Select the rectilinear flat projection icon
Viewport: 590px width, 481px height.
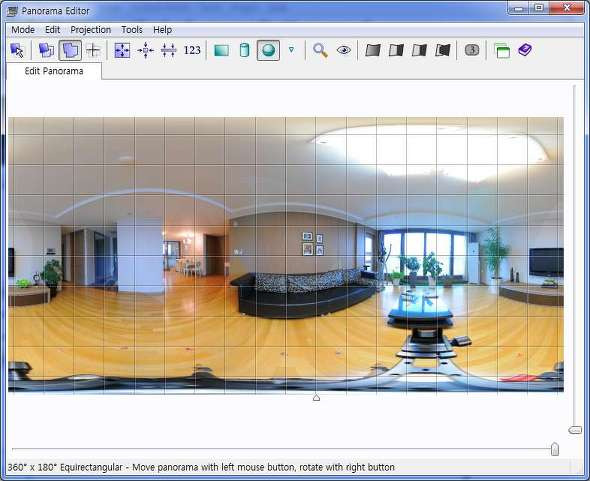[221, 50]
